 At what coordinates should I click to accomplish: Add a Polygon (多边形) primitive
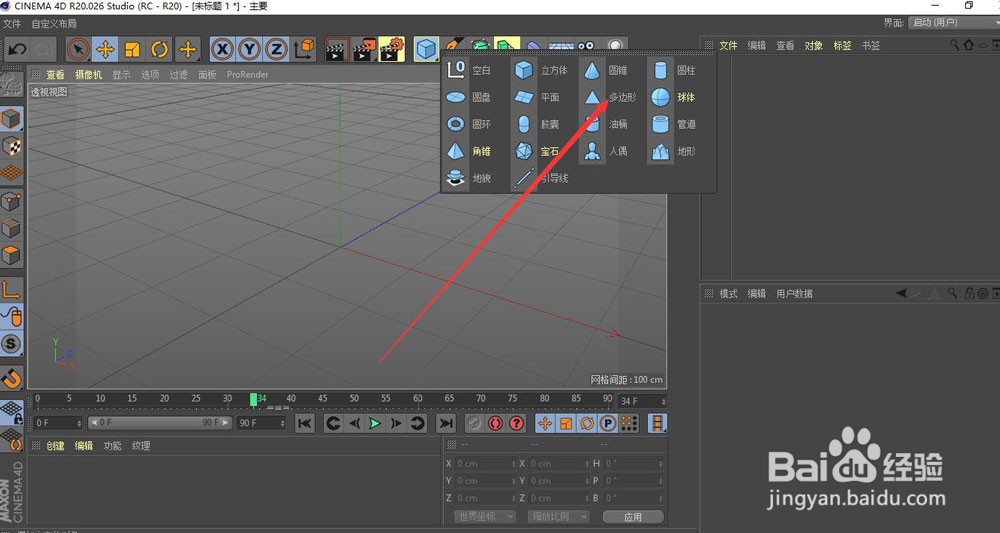609,98
